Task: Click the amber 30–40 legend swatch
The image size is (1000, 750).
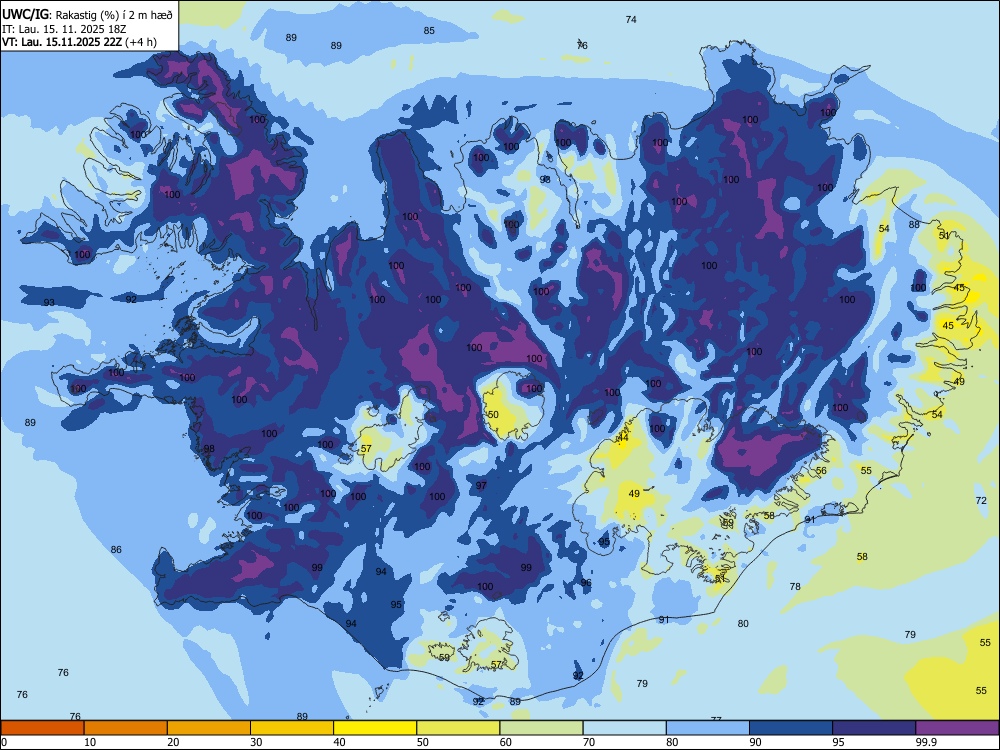Action: [292, 728]
